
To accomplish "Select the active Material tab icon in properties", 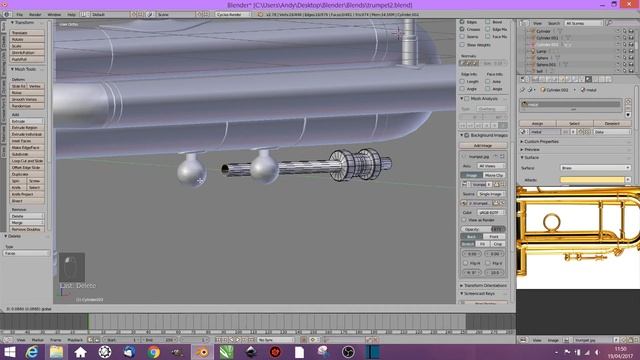I will (x=588, y=79).
